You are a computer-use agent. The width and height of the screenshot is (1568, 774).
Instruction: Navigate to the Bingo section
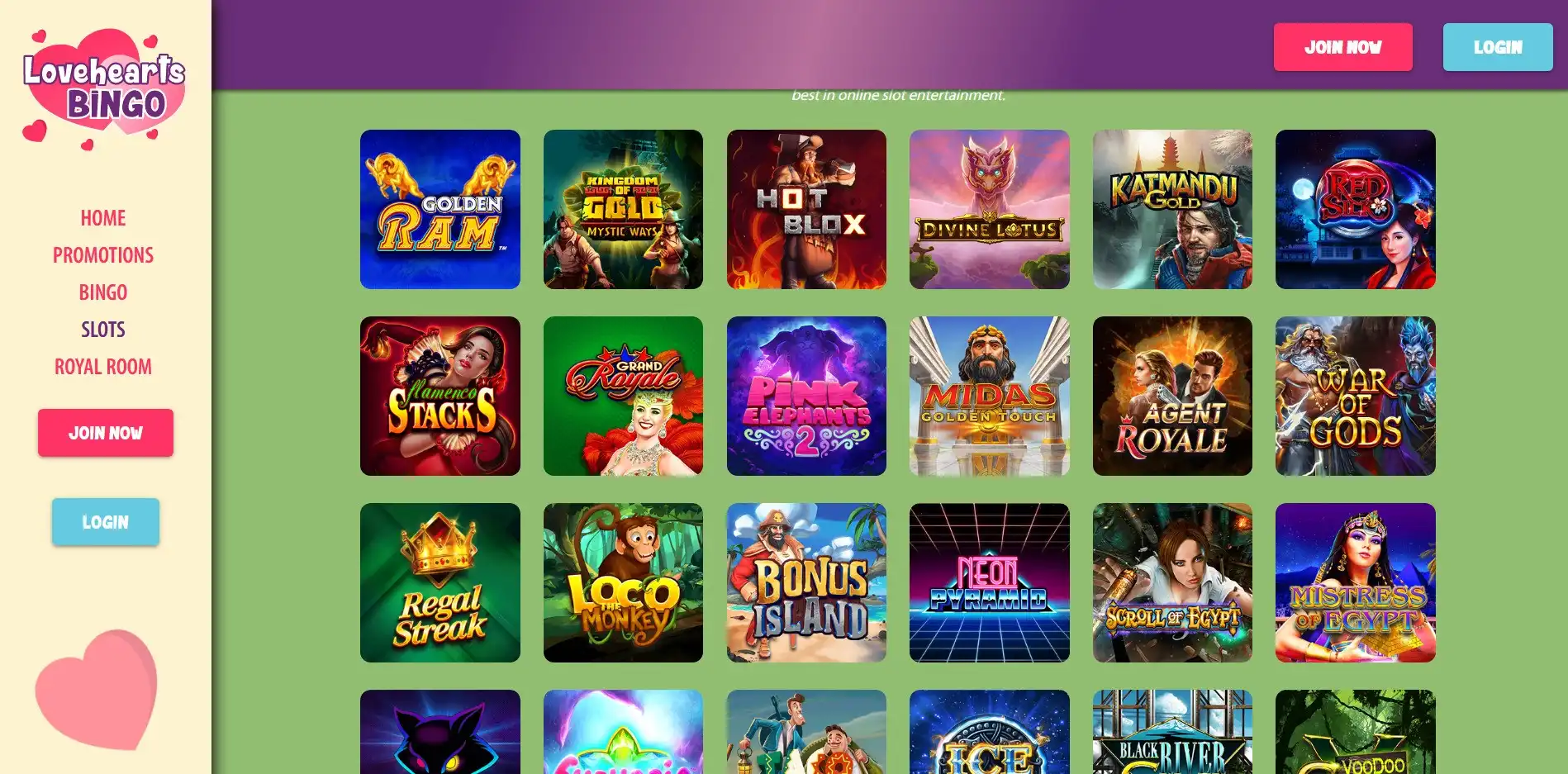click(103, 292)
